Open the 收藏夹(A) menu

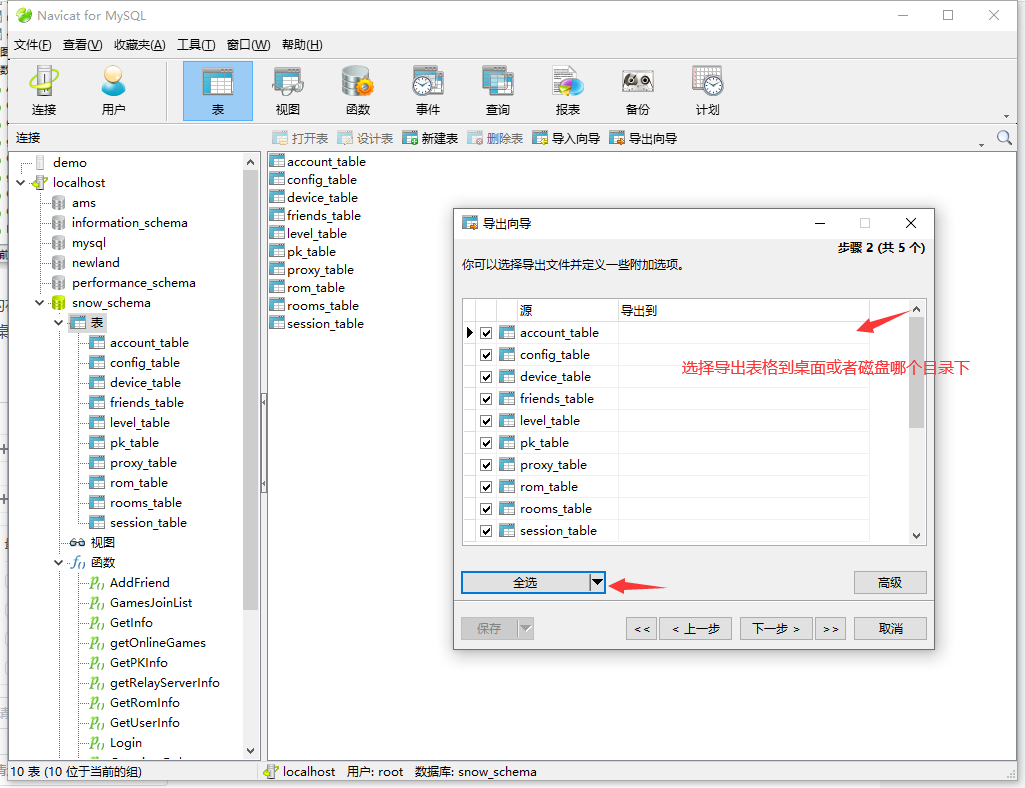point(140,44)
